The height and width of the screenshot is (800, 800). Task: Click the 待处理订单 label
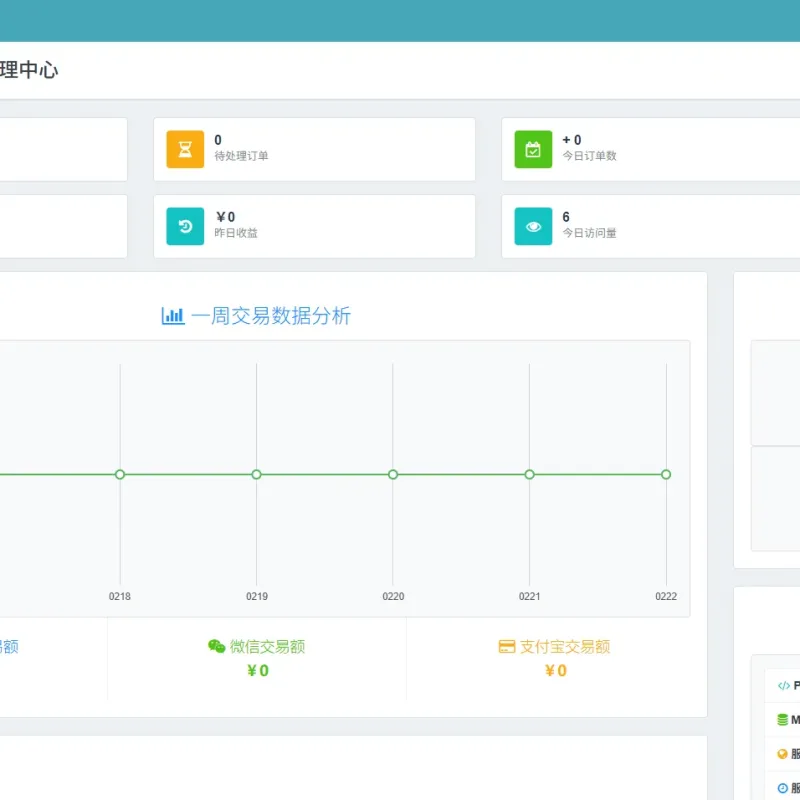tap(241, 156)
